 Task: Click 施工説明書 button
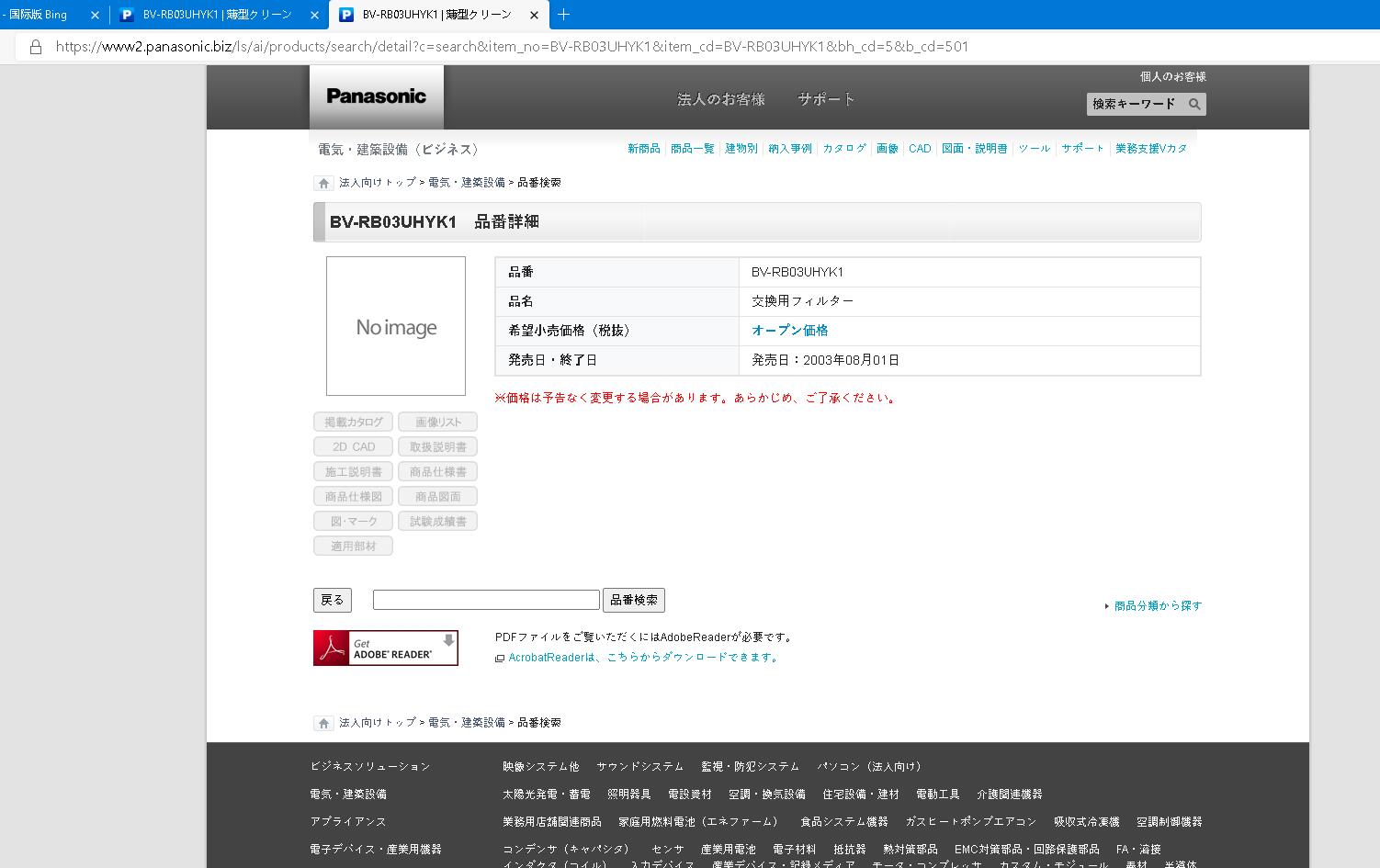click(354, 471)
